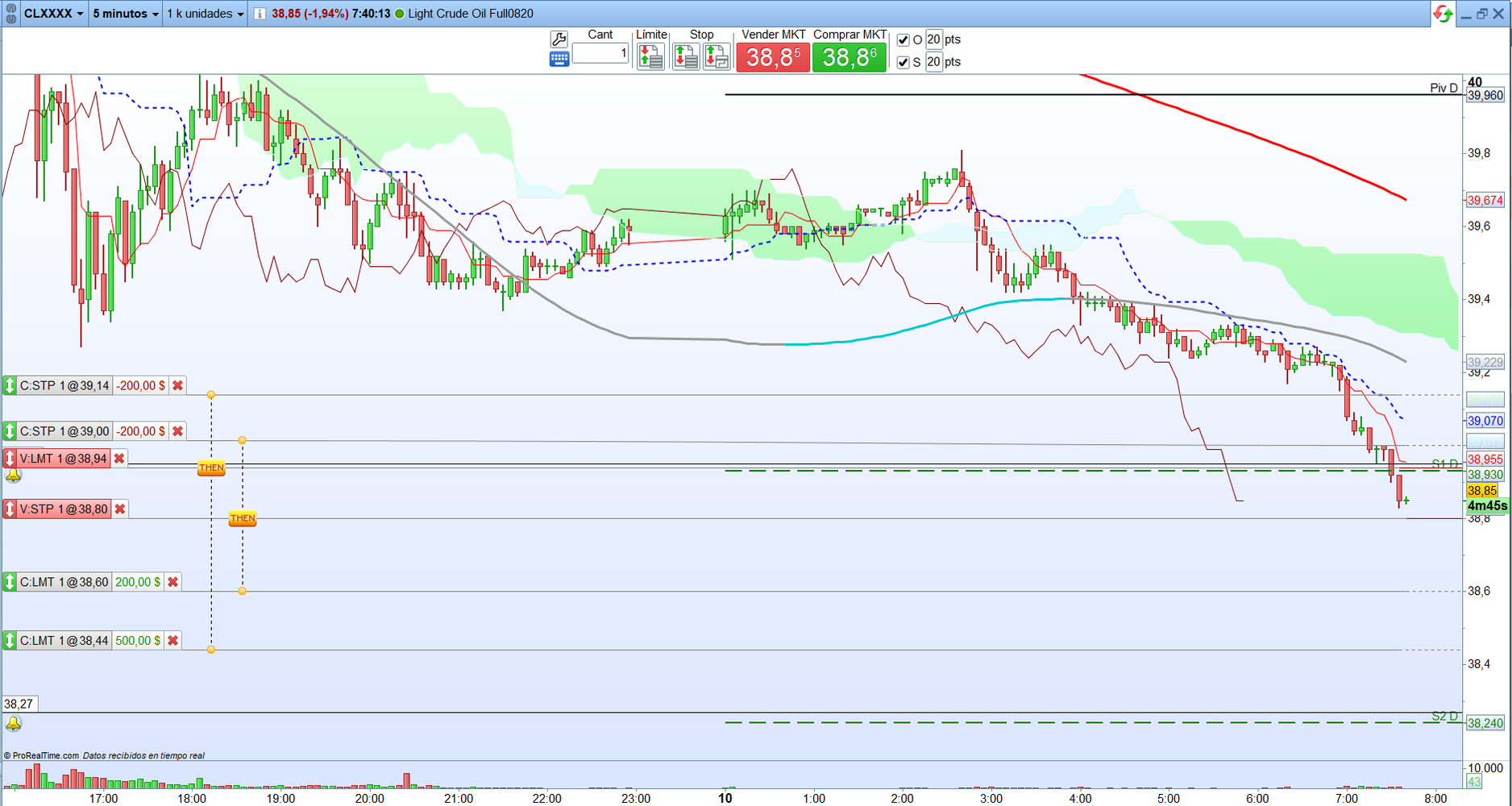This screenshot has height=806, width=1512.
Task: Cancel the C:LMT 1@38,60 order
Action: coord(173,582)
